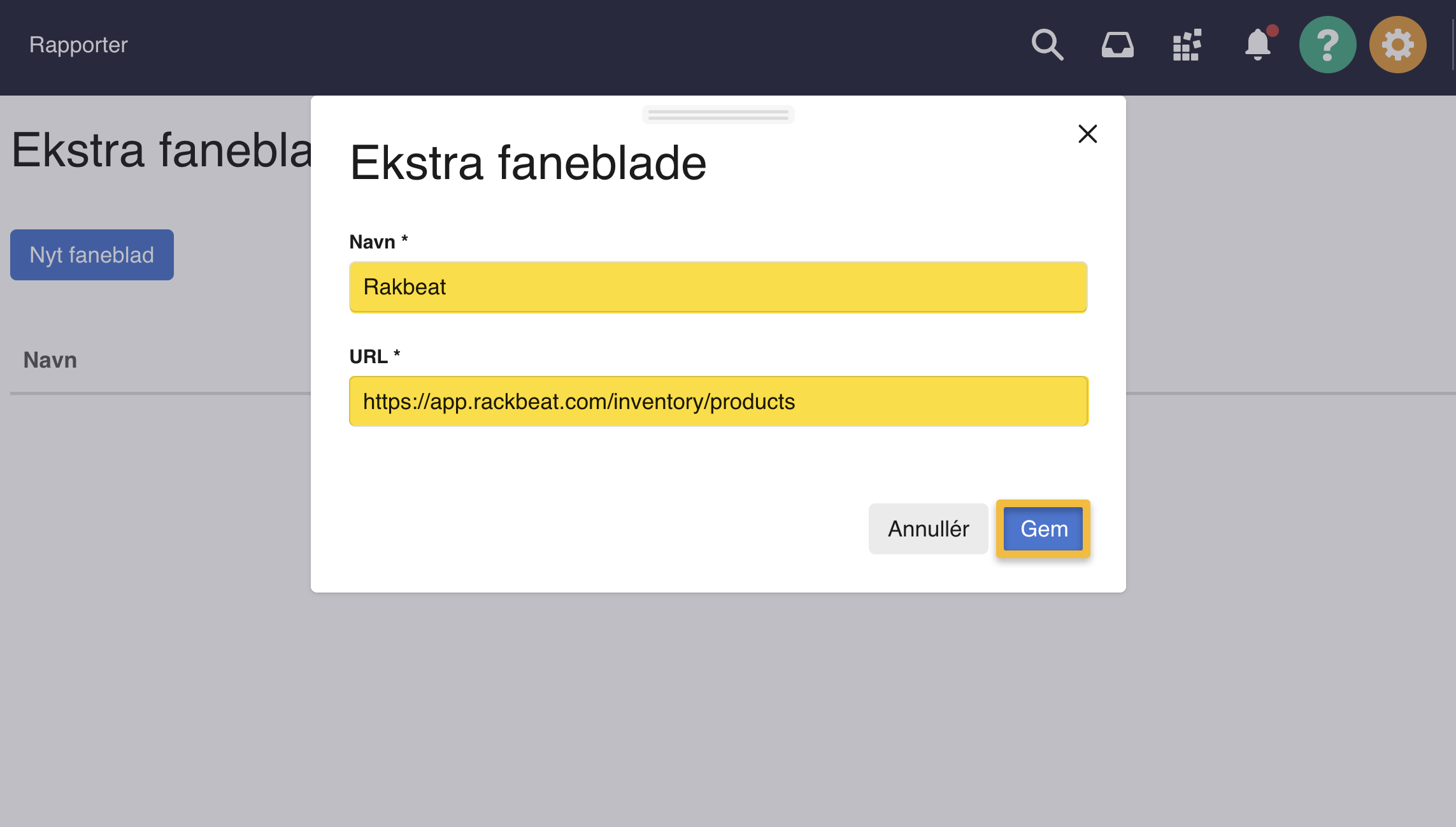Viewport: 1456px width, 827px height.
Task: Create a tab via Nyt faneblad
Action: (91, 254)
